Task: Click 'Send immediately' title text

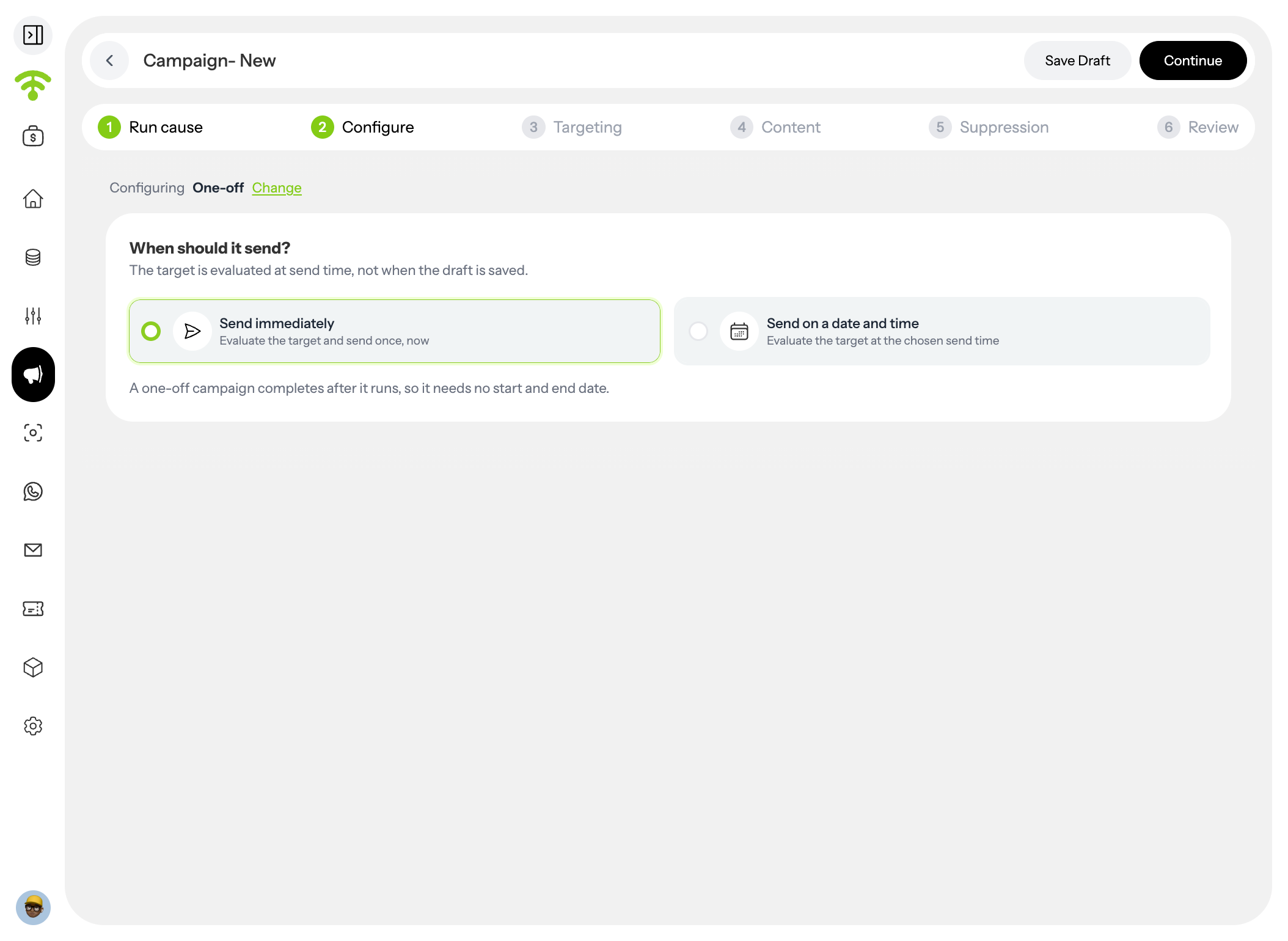Action: [277, 323]
